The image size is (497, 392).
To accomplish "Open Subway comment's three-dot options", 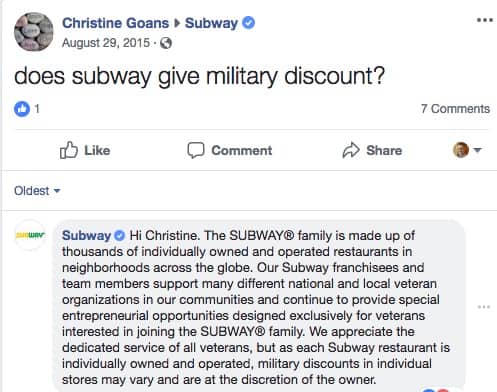I will coord(484,307).
